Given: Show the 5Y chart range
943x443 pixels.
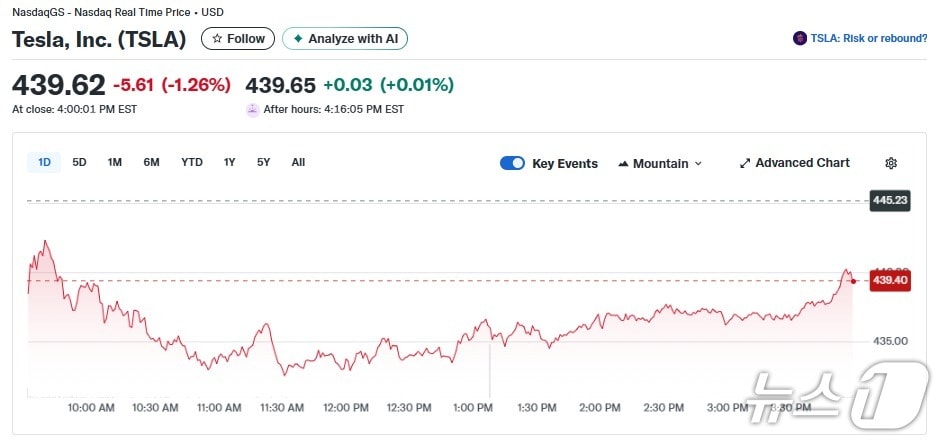Looking at the screenshot, I should (264, 162).
